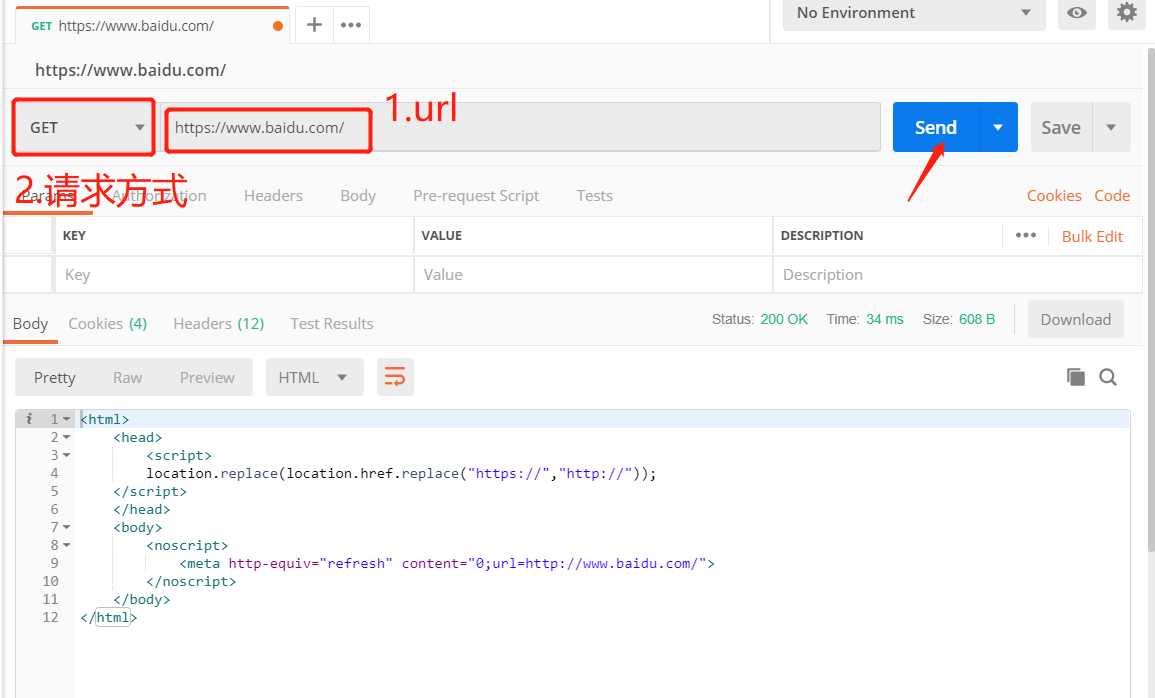Open the Save button dropdown arrow
This screenshot has height=698, width=1155.
1112,127
